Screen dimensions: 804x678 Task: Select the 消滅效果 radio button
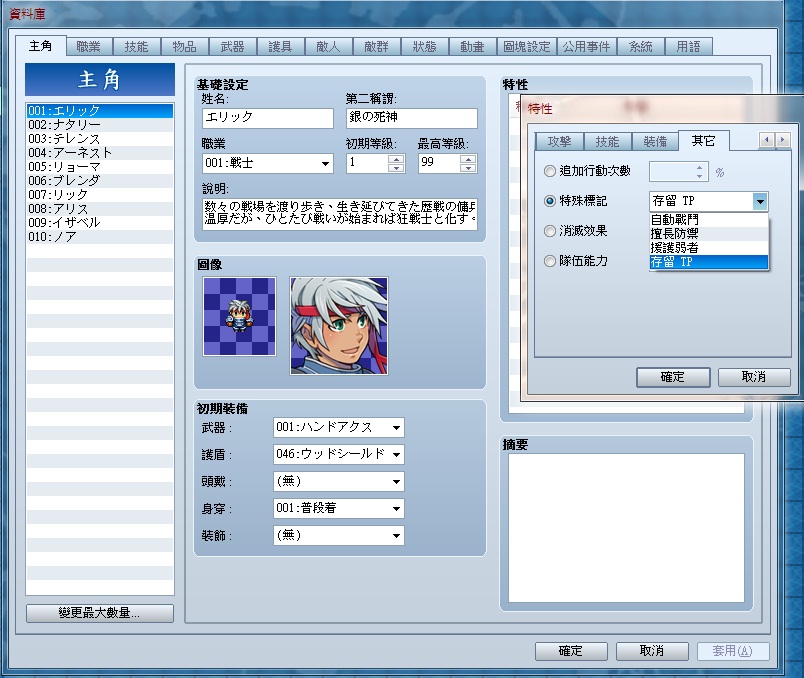[x=550, y=231]
